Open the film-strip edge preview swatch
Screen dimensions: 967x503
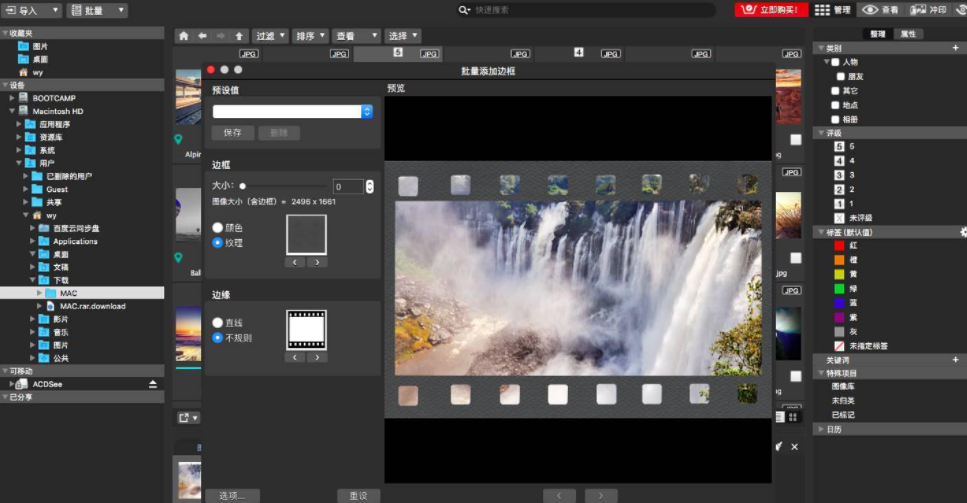click(x=307, y=330)
